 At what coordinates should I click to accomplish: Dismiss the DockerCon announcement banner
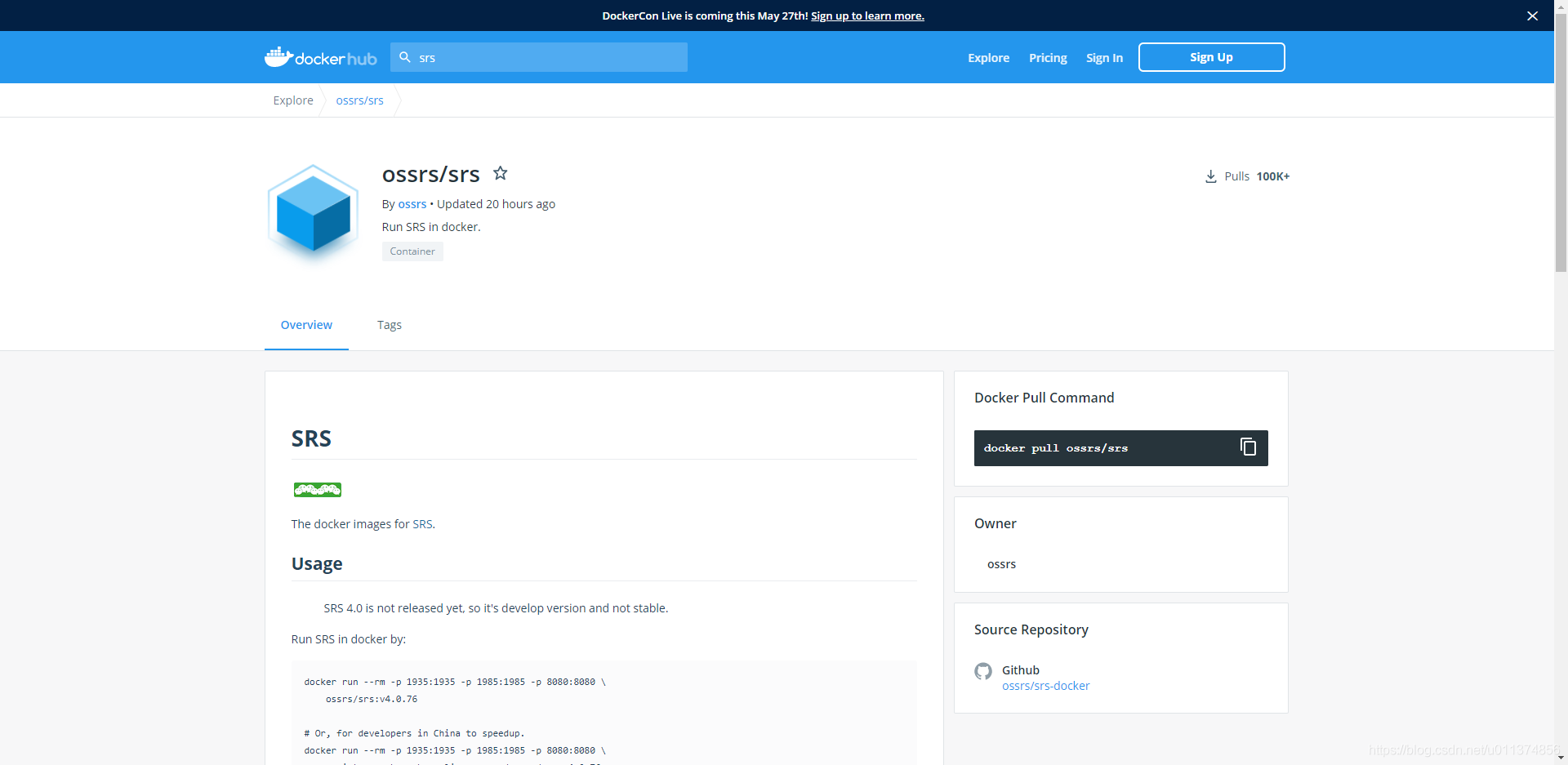click(x=1533, y=16)
